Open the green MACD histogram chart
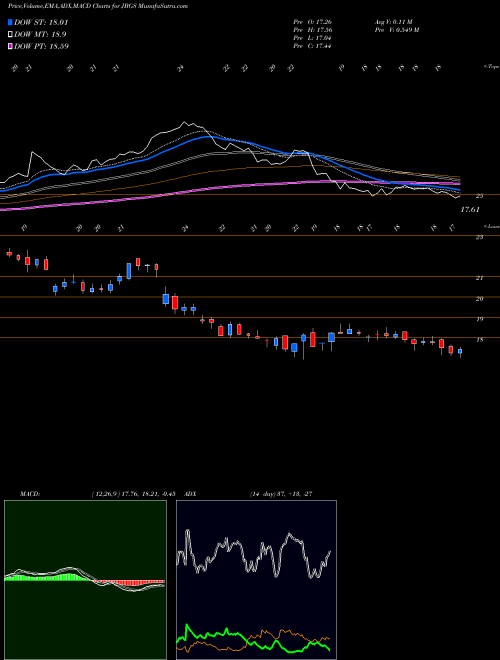Screen dimensions: 500x660 85,580
